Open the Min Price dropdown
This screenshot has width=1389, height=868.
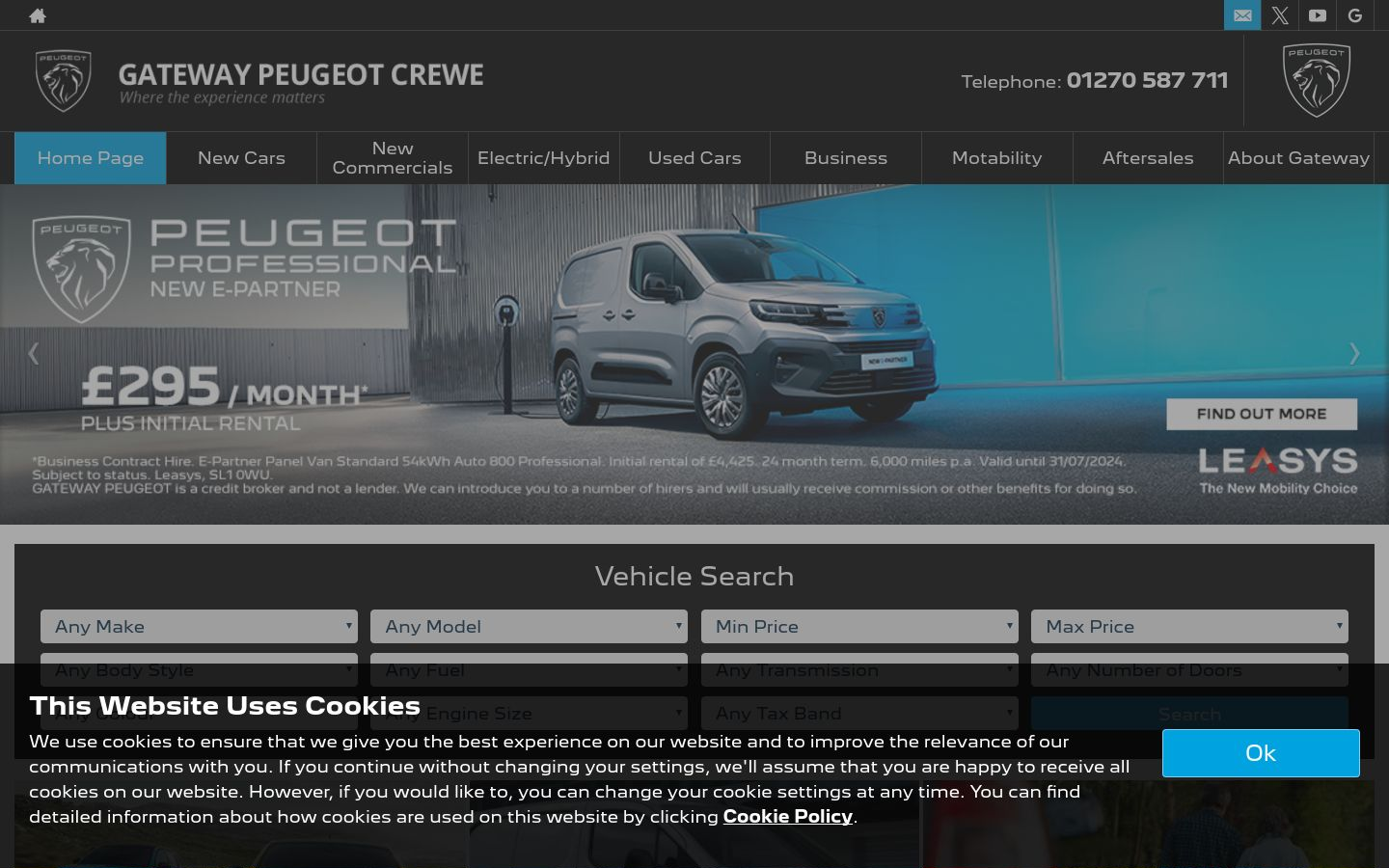(859, 626)
